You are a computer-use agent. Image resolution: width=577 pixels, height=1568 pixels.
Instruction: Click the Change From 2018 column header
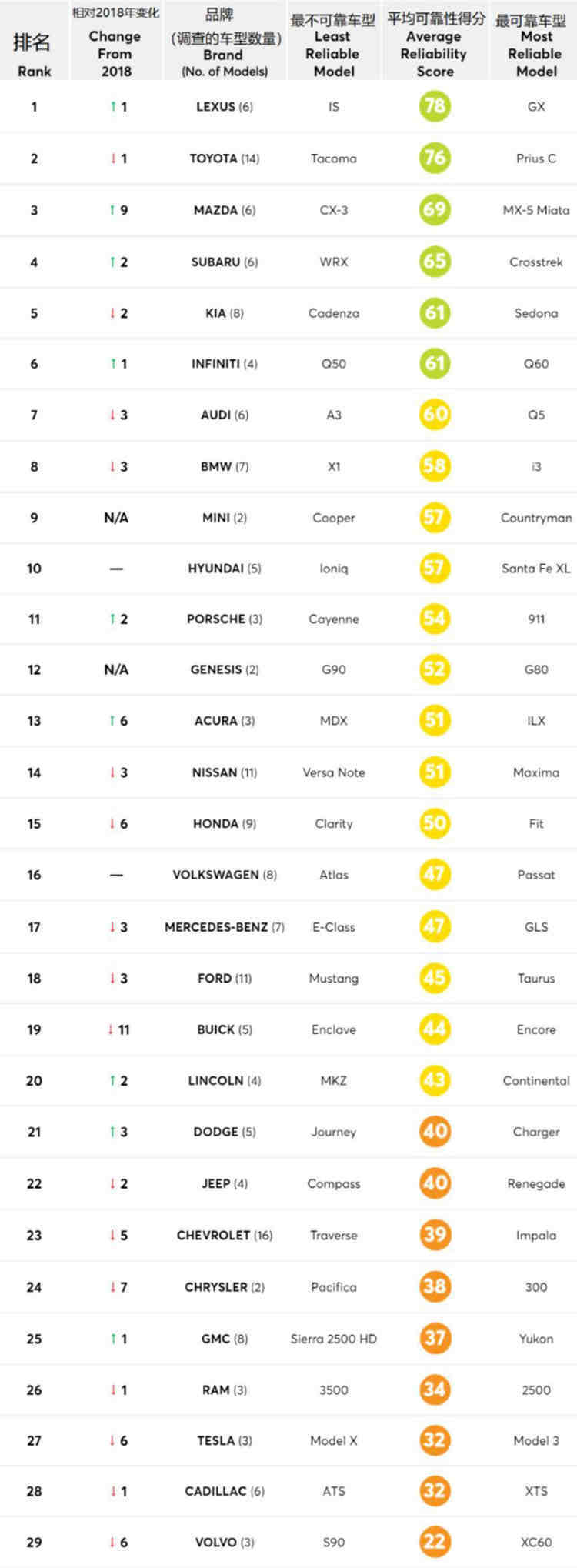[x=115, y=43]
